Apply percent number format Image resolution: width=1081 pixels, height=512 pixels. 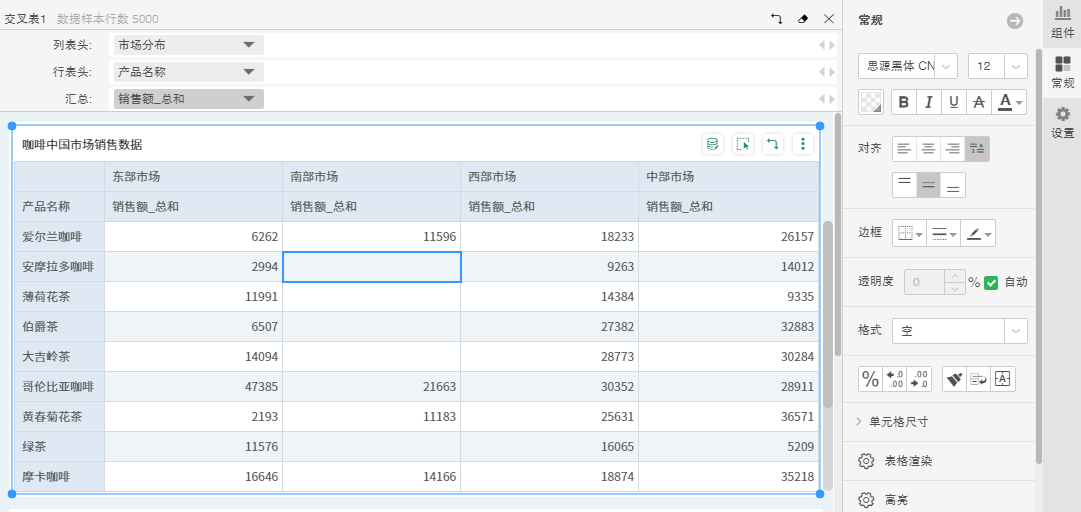tap(870, 379)
